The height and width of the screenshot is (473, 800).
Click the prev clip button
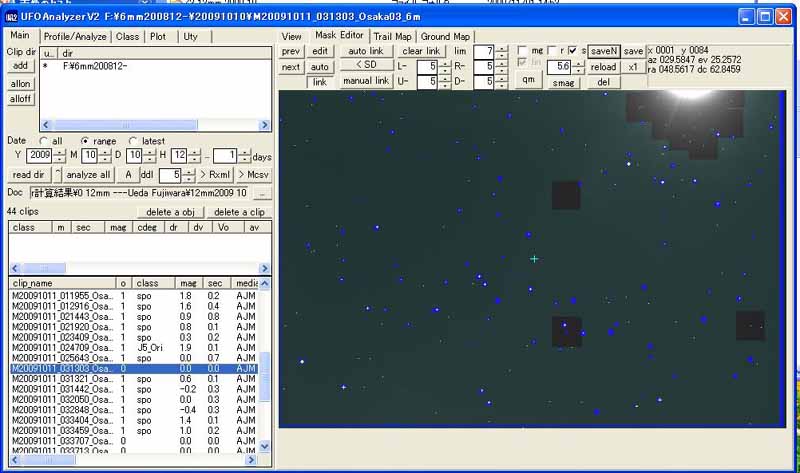(290, 51)
